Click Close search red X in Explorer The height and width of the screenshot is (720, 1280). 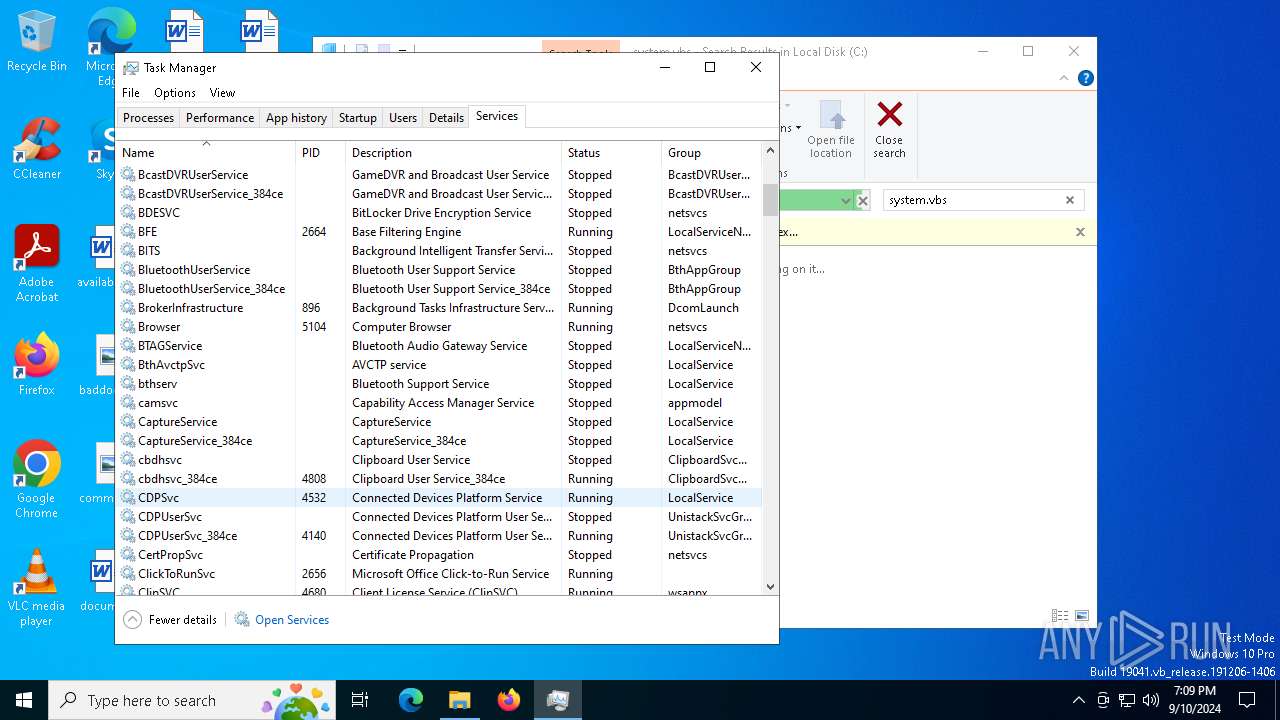point(889,128)
